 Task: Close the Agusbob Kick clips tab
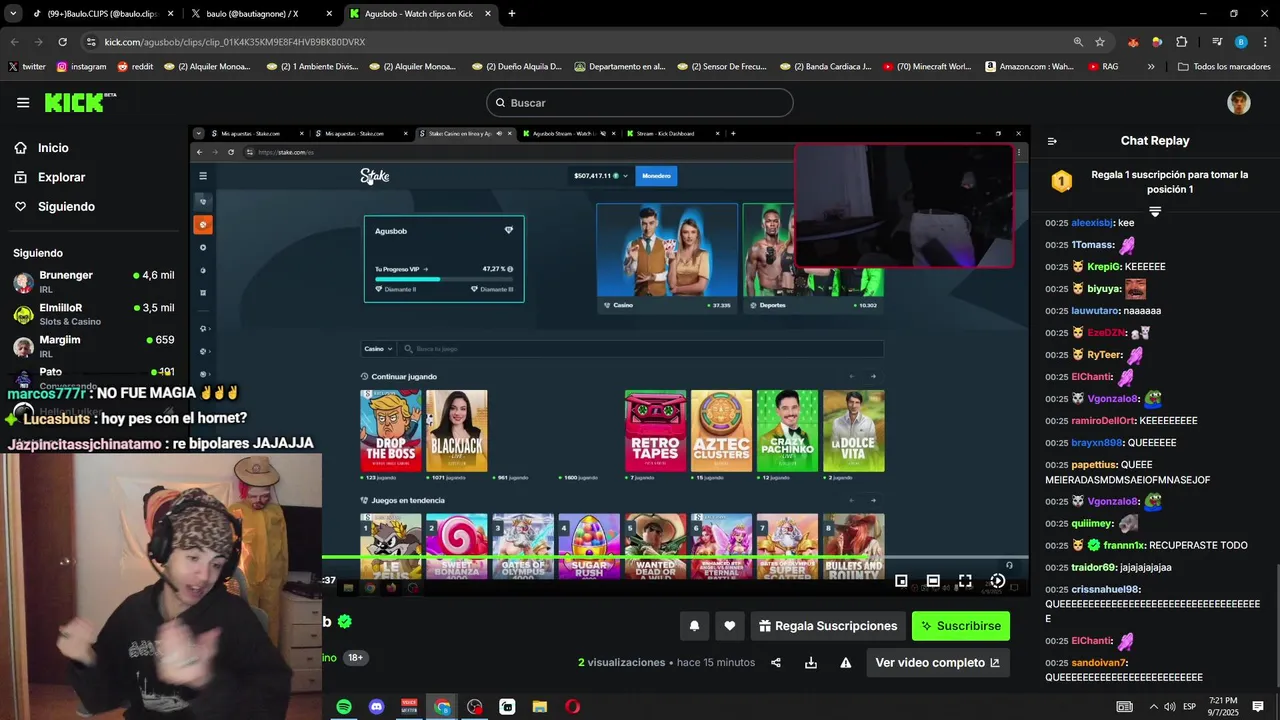(488, 14)
